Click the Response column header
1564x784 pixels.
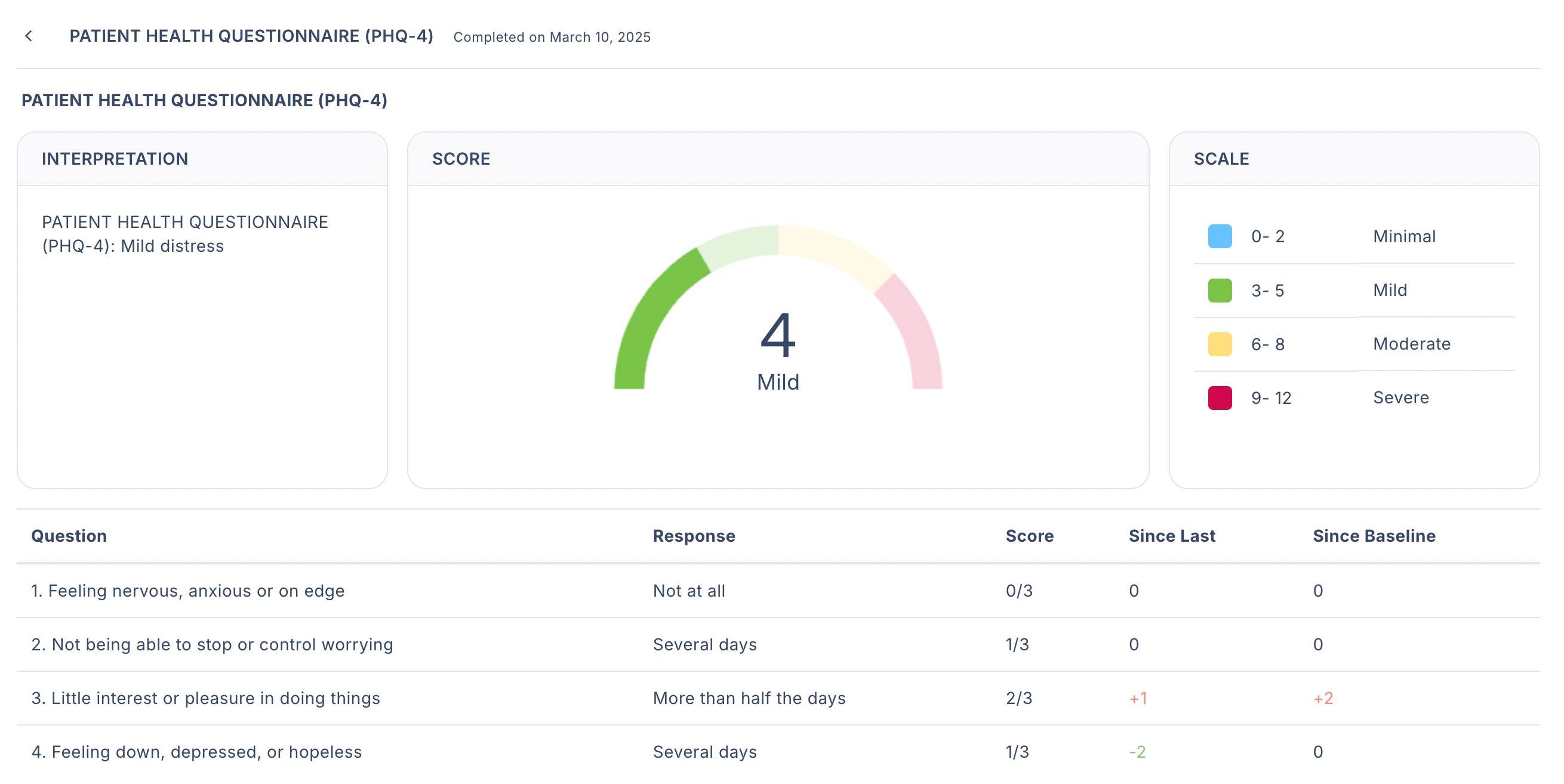pos(694,536)
